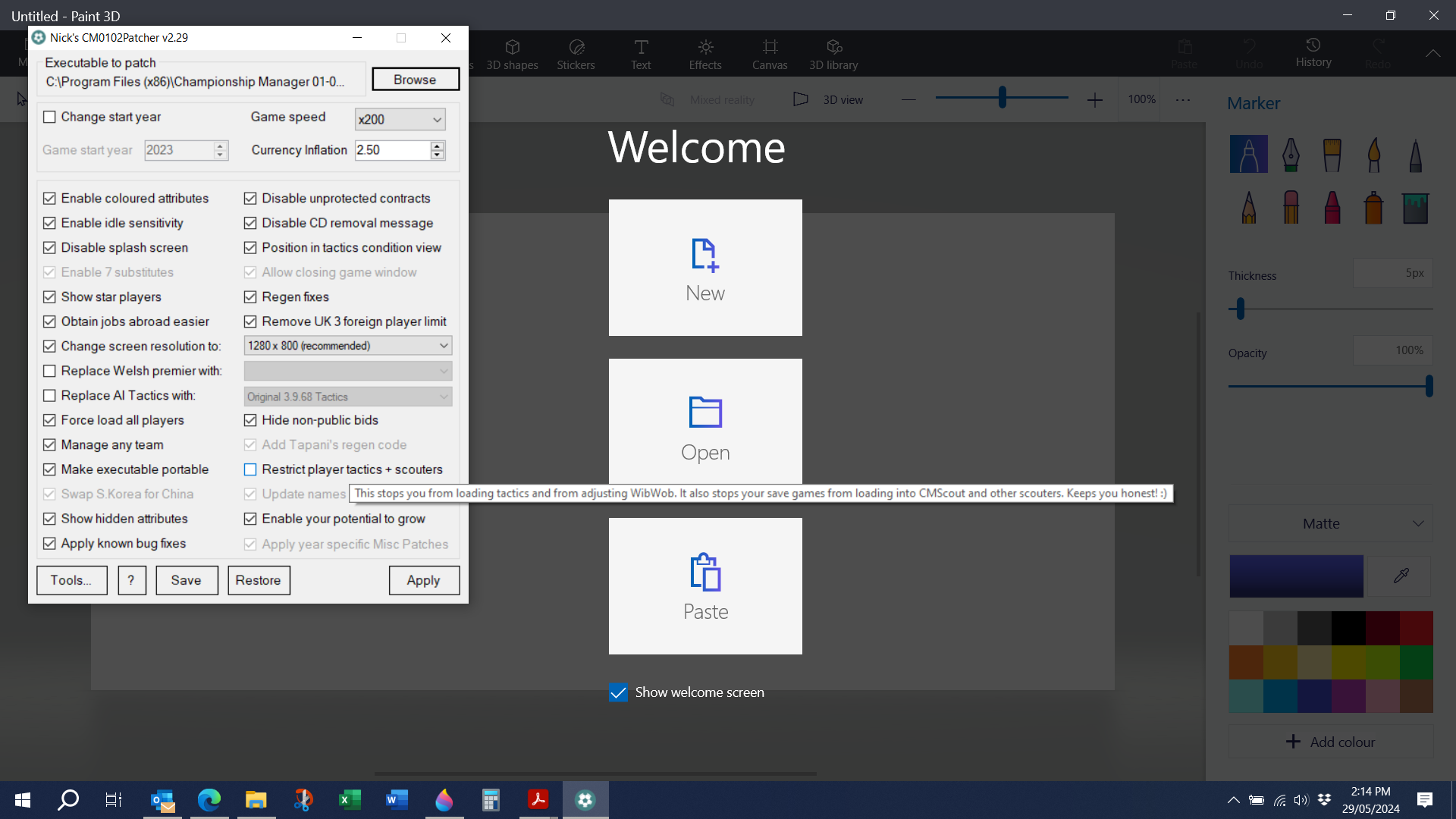Image resolution: width=1456 pixels, height=819 pixels.
Task: Click the Restore button
Action: click(259, 580)
